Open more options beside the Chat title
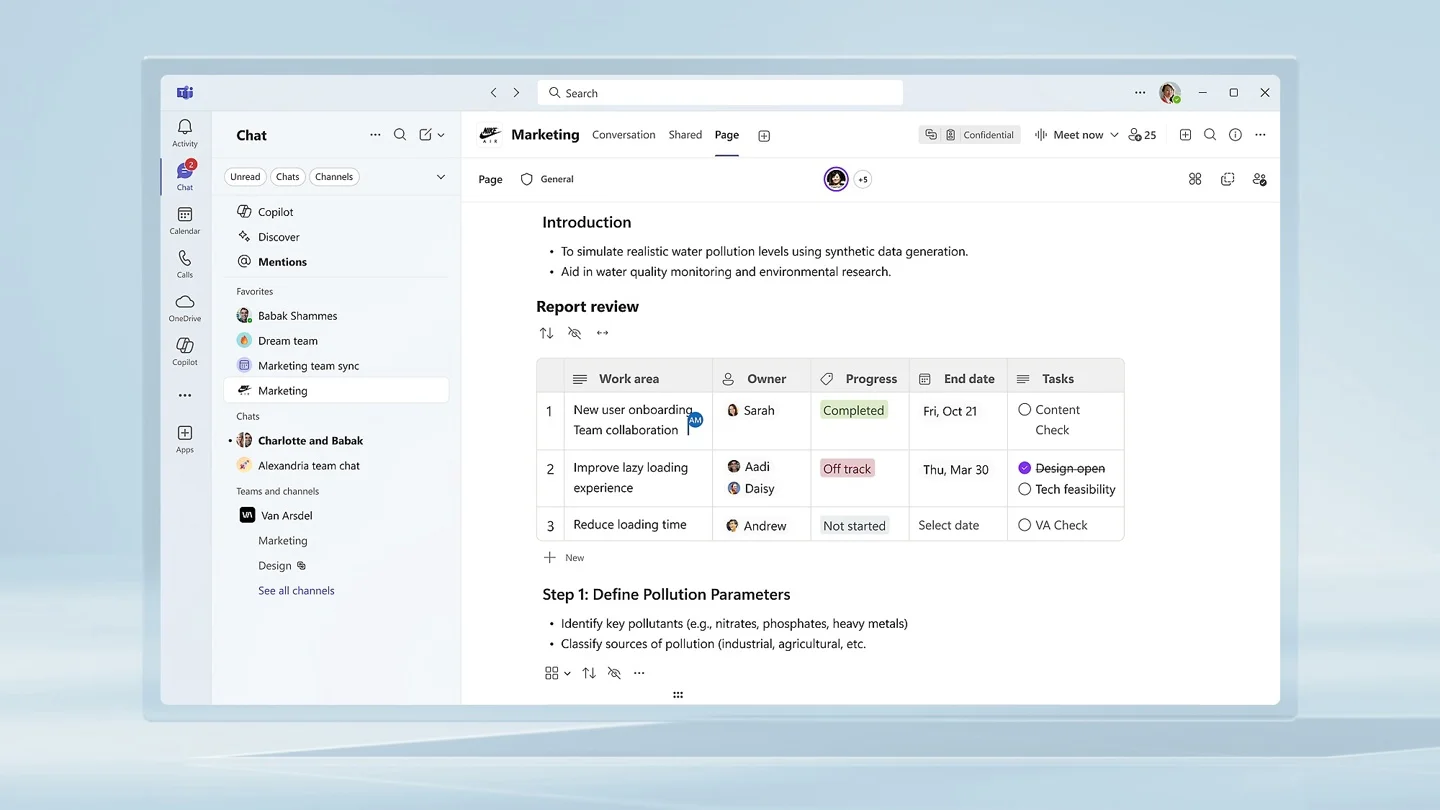The width and height of the screenshot is (1440, 810). click(375, 135)
